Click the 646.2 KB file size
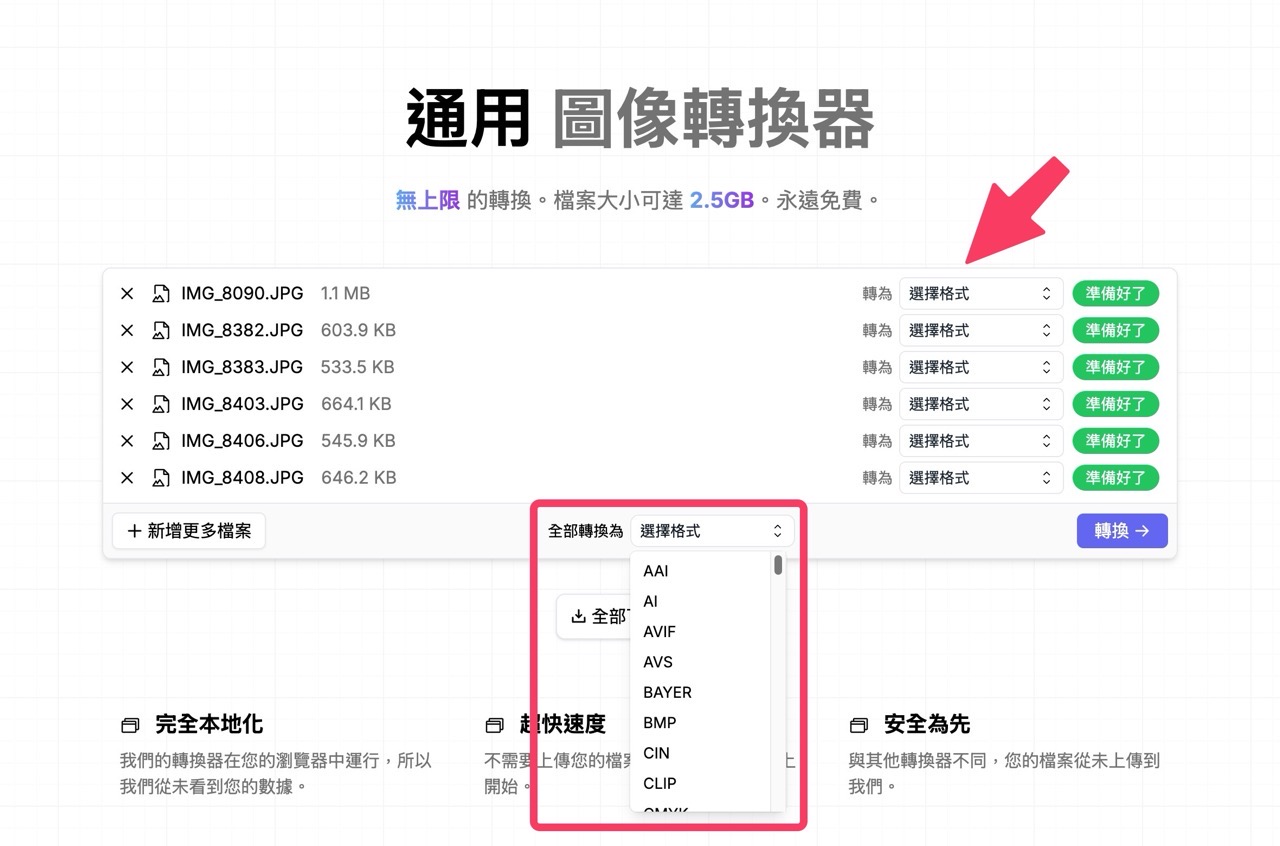Screen dimensions: 1280x846 coord(359,478)
